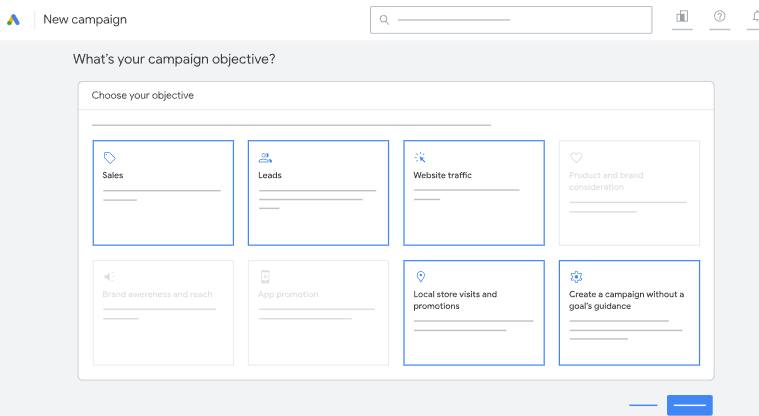
Task: Click the heart icon for brand consideration
Action: pyautogui.click(x=576, y=157)
